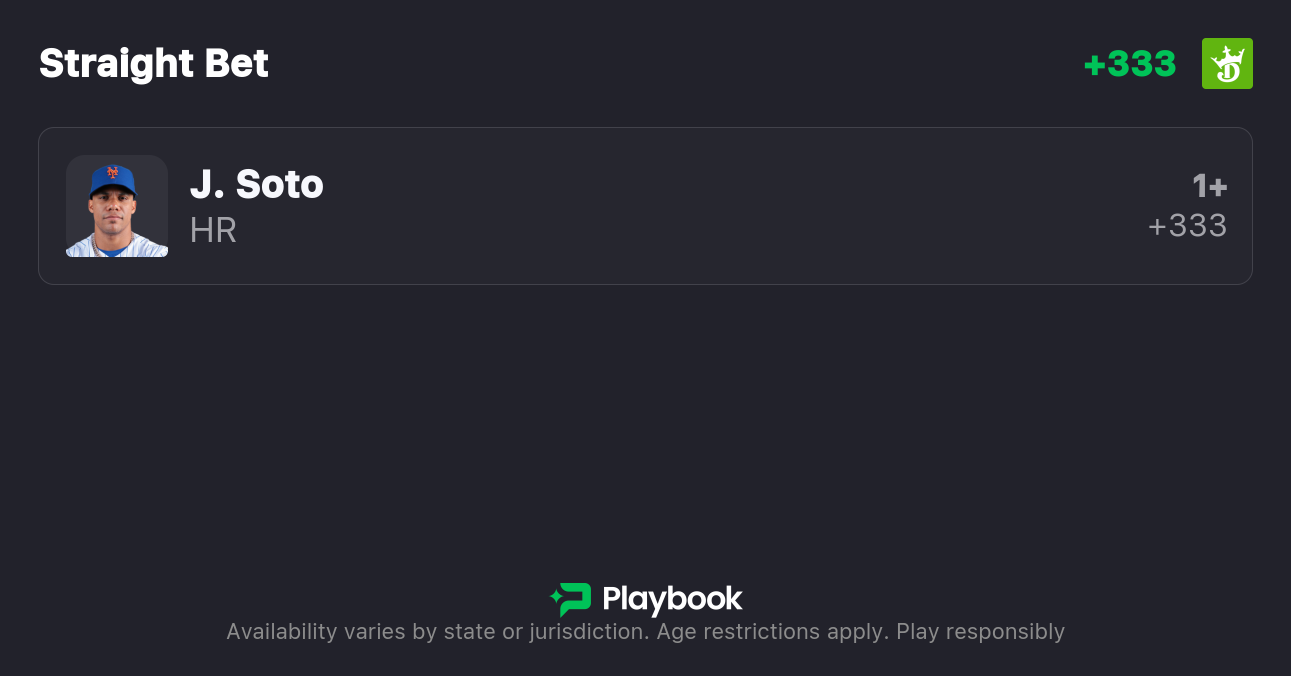Image resolution: width=1291 pixels, height=676 pixels.
Task: Click the "Straight Bet" heading
Action: click(x=154, y=64)
